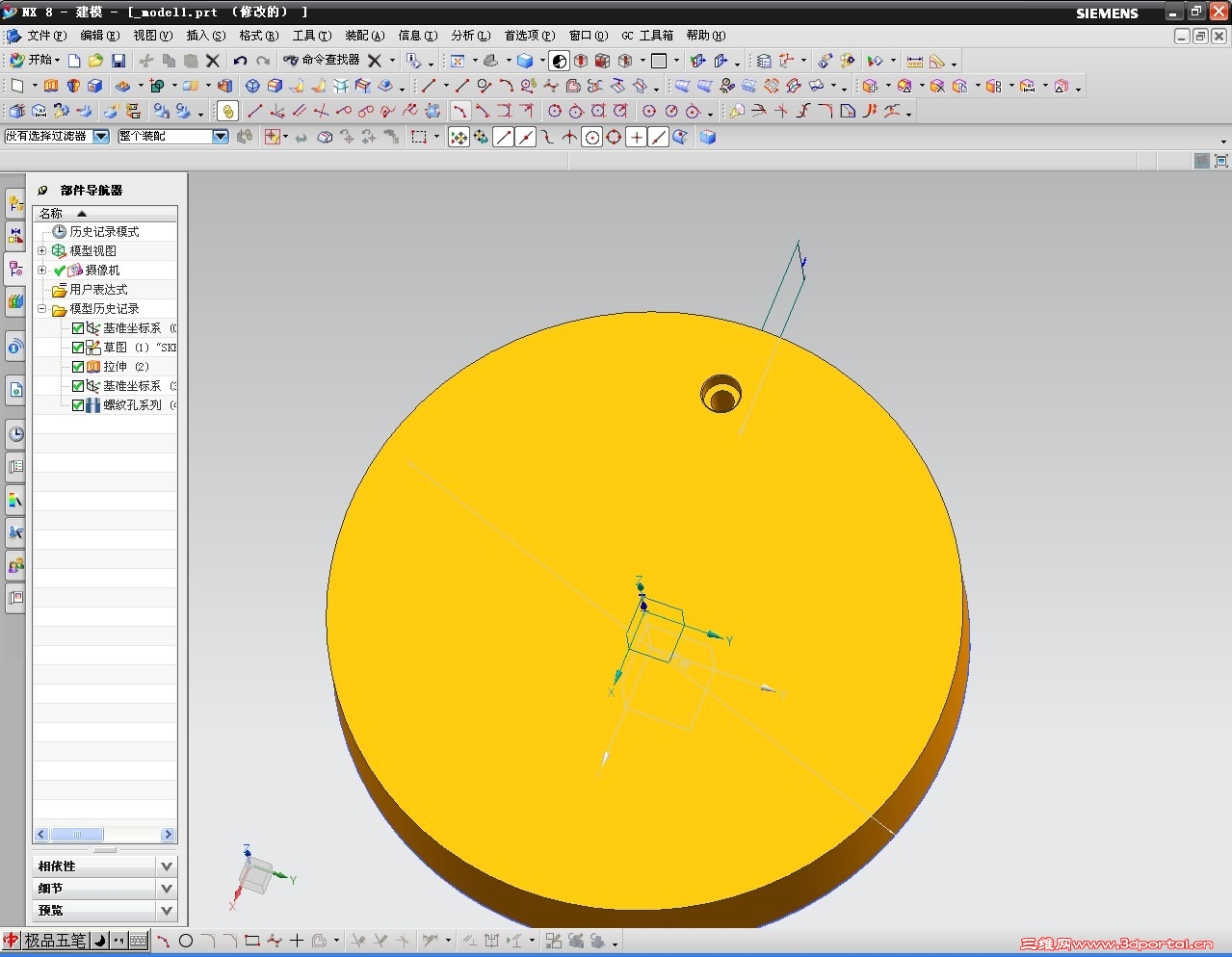Click the threaded hole on the disc
1232x957 pixels.
[721, 394]
